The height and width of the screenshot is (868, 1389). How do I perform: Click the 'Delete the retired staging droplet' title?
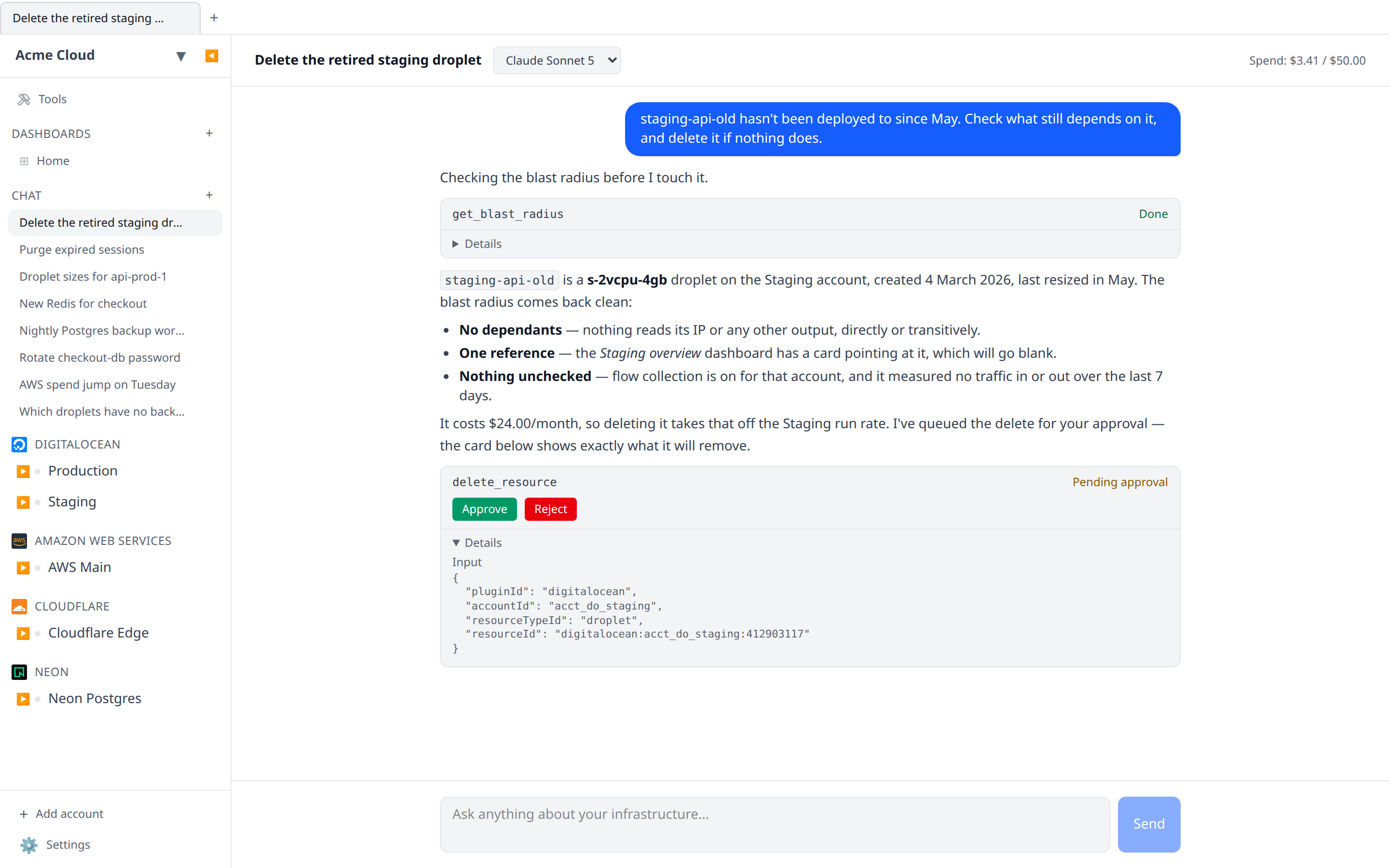368,60
